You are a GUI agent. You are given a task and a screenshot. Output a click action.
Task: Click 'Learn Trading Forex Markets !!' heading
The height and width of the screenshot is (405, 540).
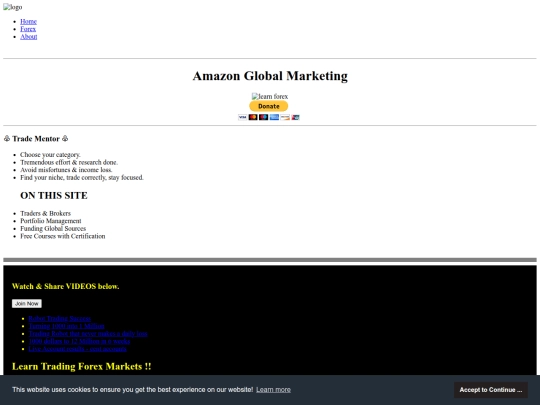pos(82,366)
